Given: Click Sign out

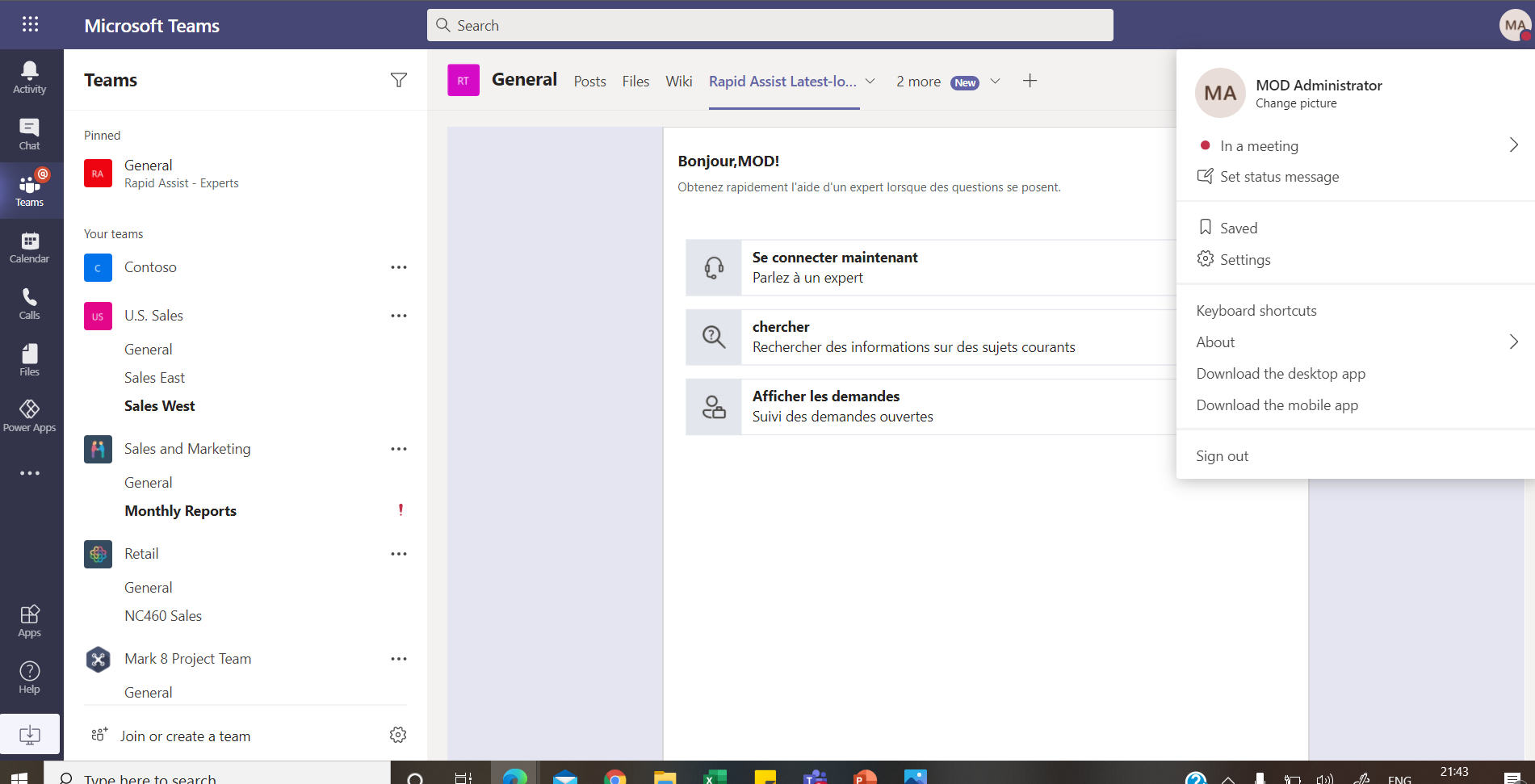Looking at the screenshot, I should coord(1222,456).
